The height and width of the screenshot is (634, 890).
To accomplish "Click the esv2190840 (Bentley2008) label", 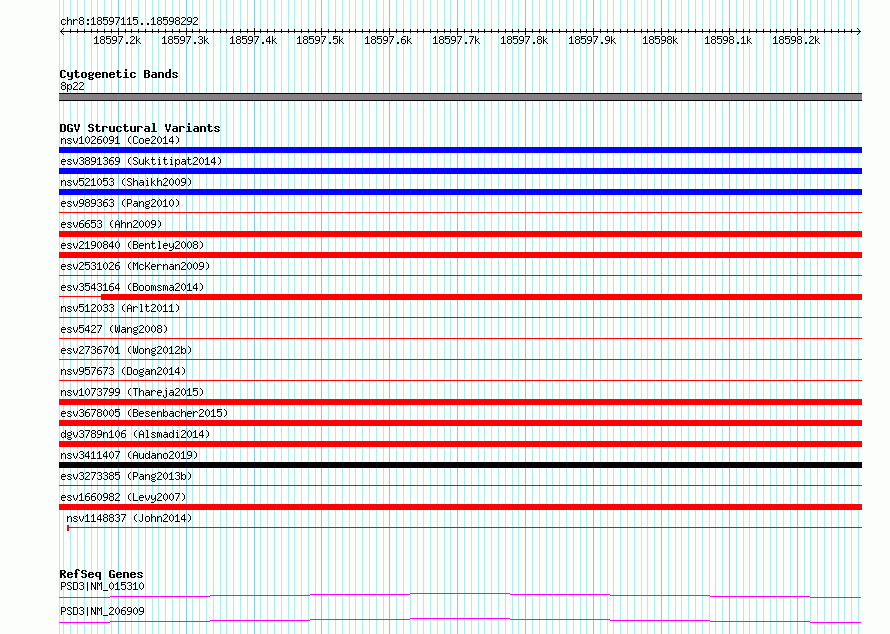I will click(132, 245).
